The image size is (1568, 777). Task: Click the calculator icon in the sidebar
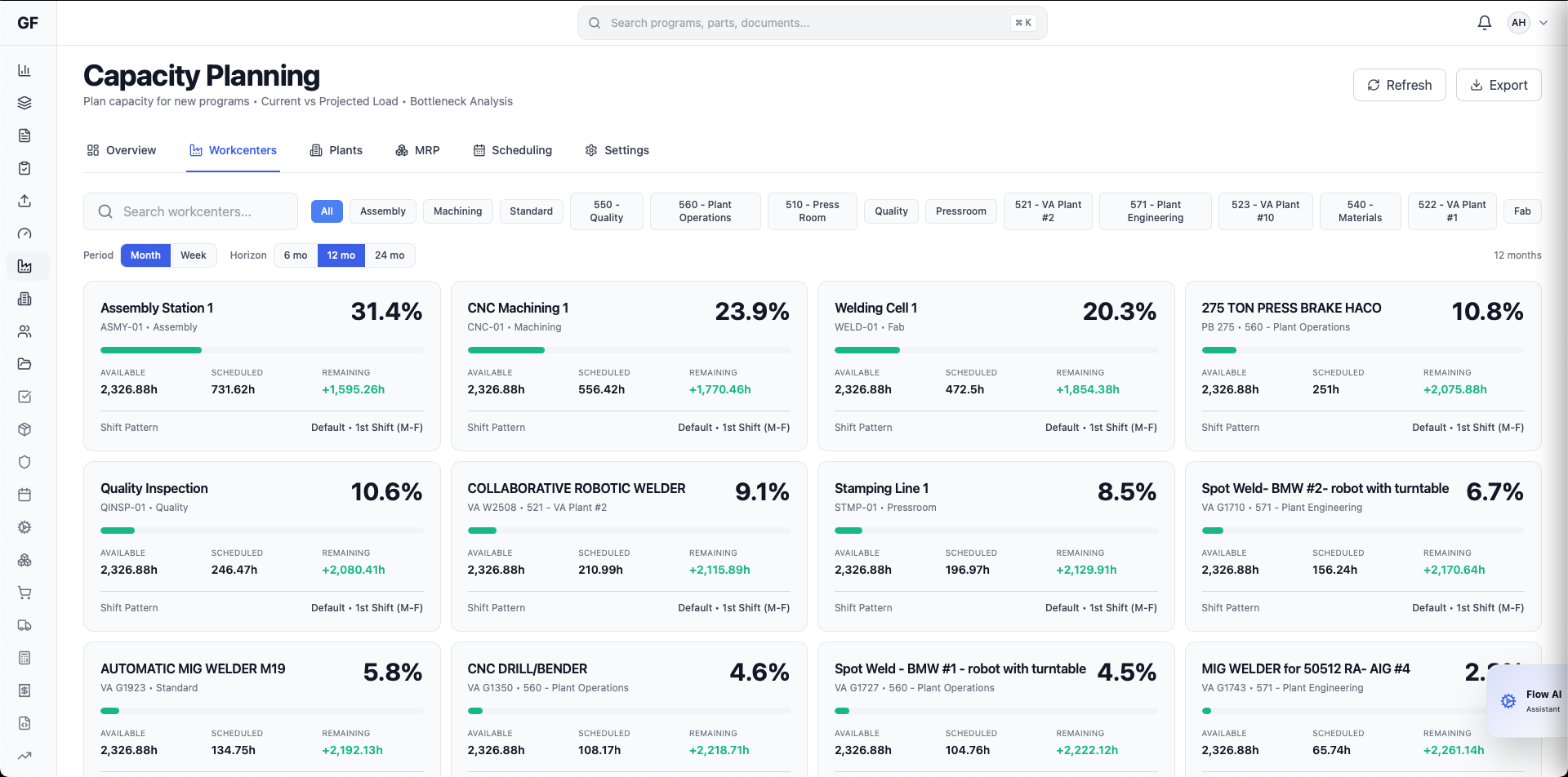[x=24, y=658]
